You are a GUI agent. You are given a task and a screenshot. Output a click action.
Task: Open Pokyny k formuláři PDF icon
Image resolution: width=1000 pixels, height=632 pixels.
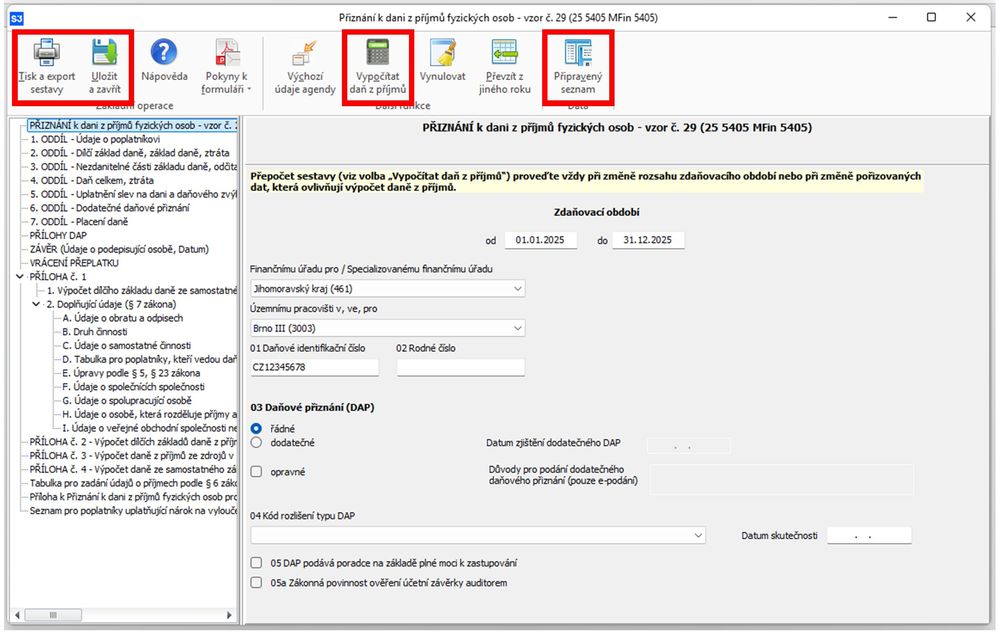226,53
